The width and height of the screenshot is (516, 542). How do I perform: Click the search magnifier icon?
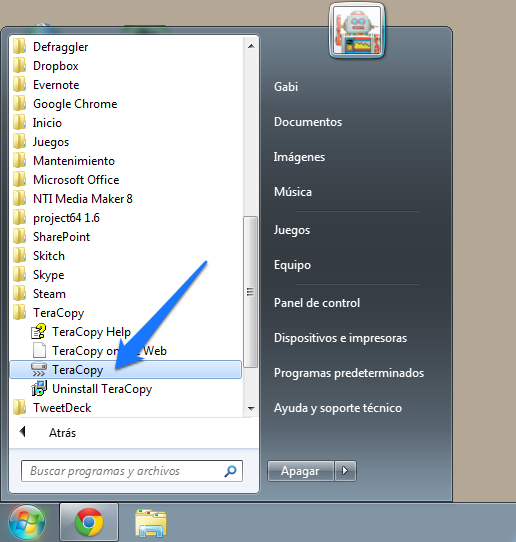[x=230, y=471]
